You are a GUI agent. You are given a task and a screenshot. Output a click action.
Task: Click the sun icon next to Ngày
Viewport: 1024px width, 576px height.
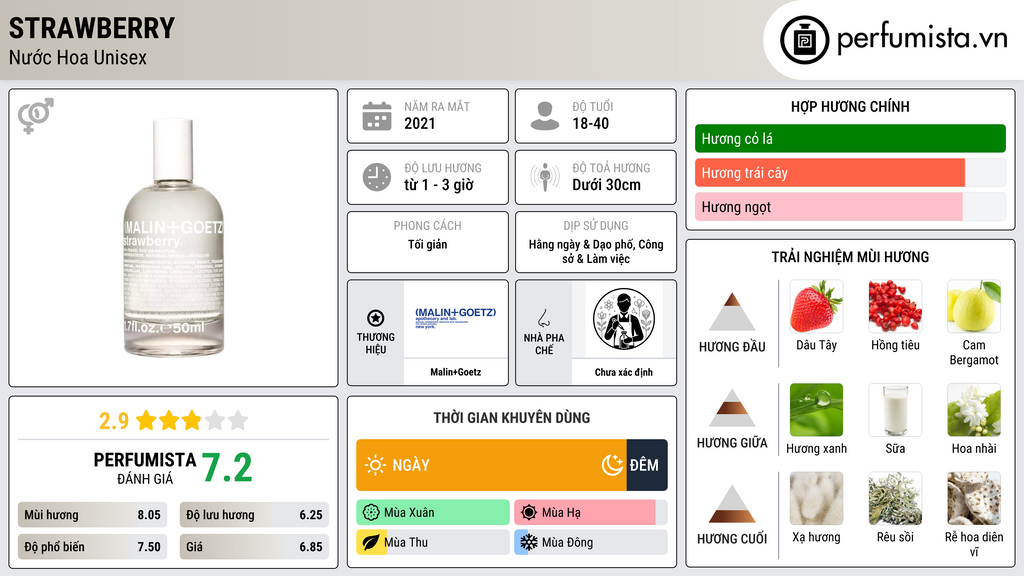point(376,465)
